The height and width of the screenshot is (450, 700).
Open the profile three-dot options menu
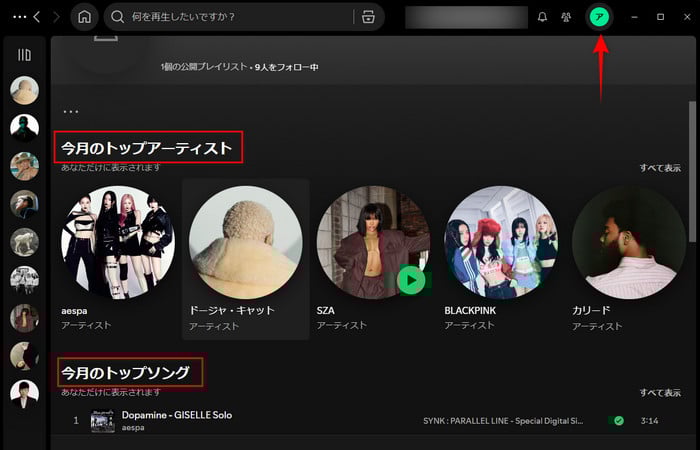click(x=71, y=112)
